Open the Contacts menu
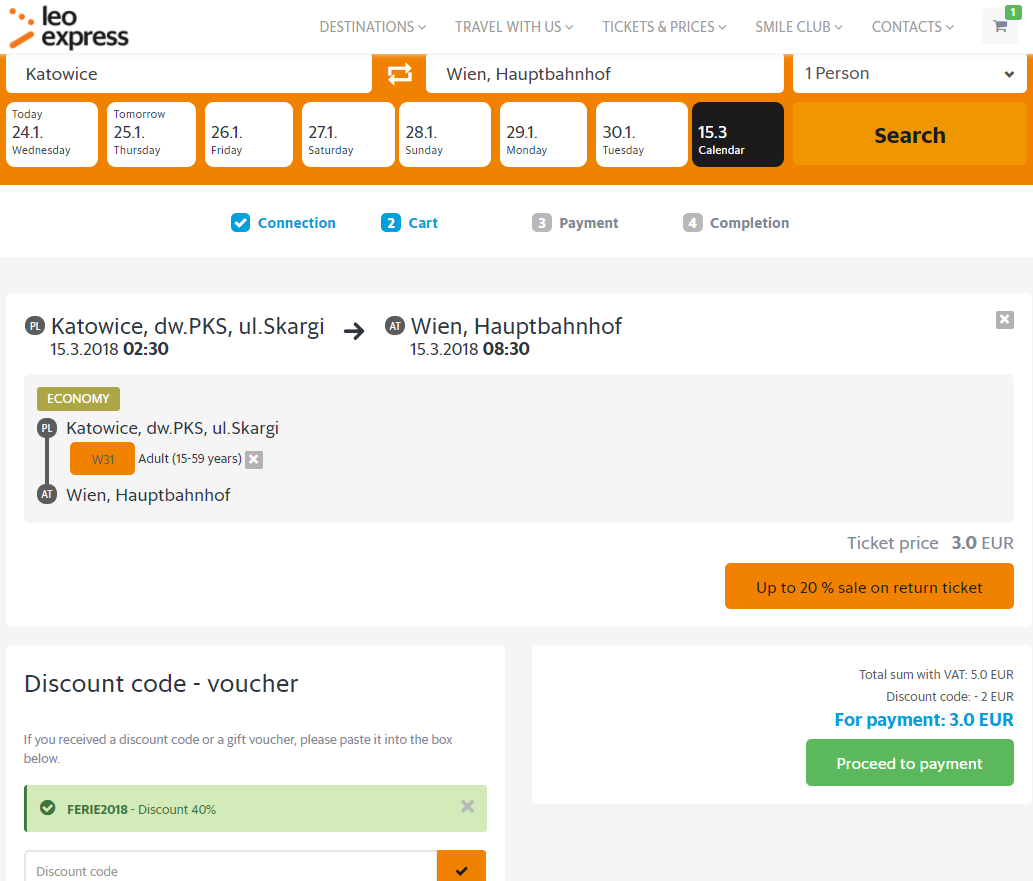The height and width of the screenshot is (881, 1033). pos(912,27)
